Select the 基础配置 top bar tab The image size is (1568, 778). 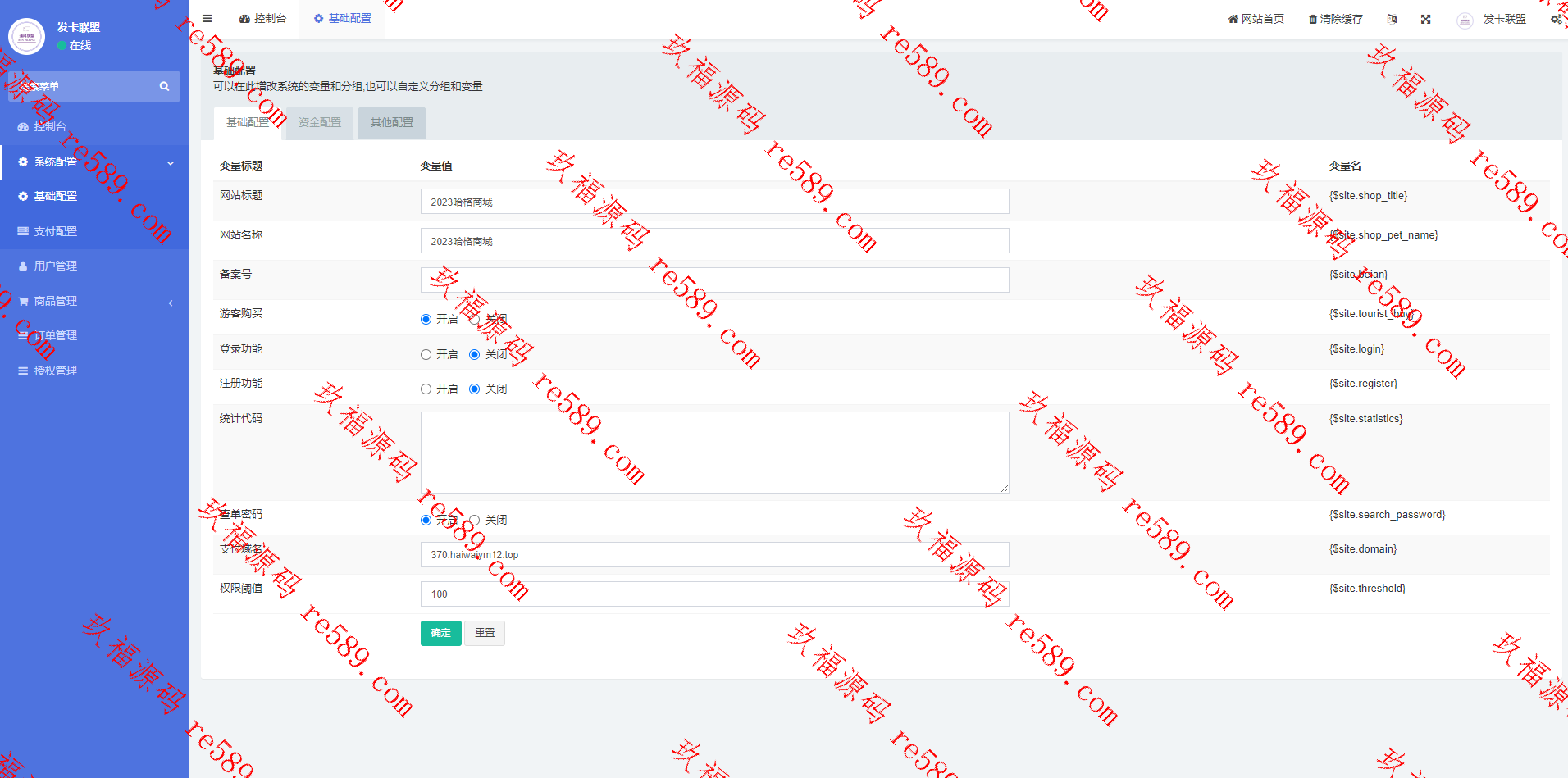(x=342, y=18)
